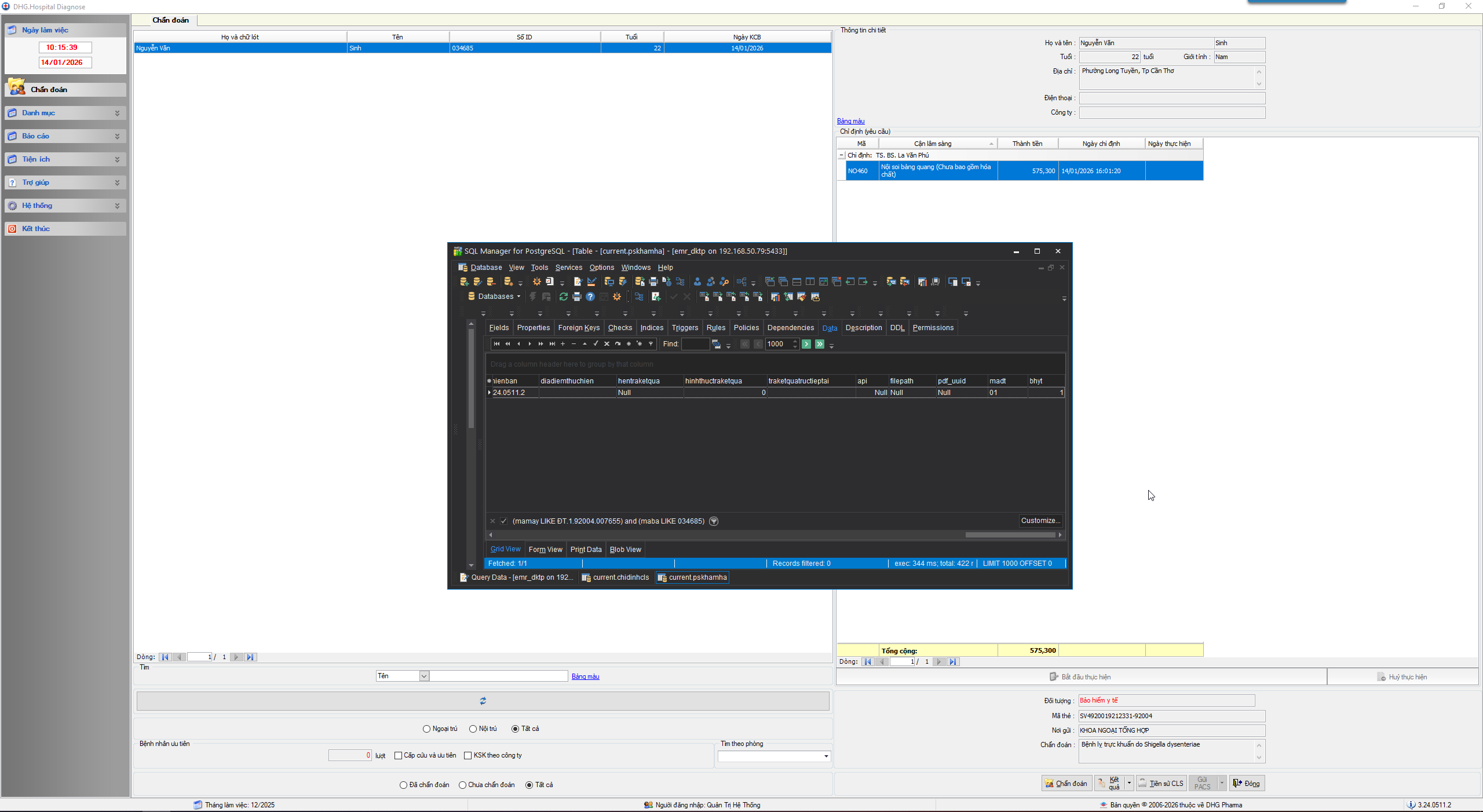The width and height of the screenshot is (1483, 812).
Task: Select the Chưa chẩn đoán radio option
Action: coord(462,785)
